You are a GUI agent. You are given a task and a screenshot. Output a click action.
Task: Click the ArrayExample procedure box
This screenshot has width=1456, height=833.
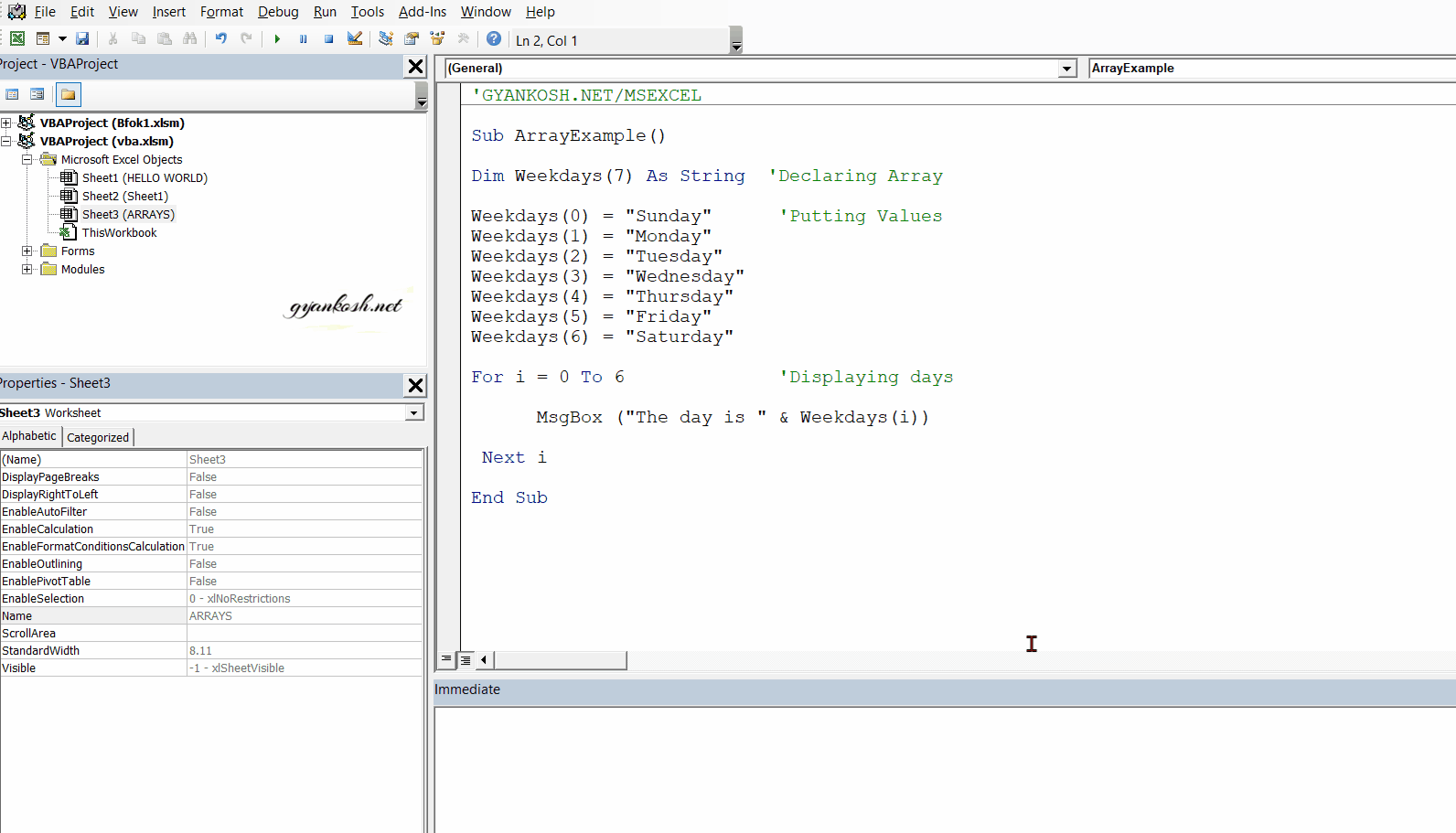click(x=1271, y=69)
